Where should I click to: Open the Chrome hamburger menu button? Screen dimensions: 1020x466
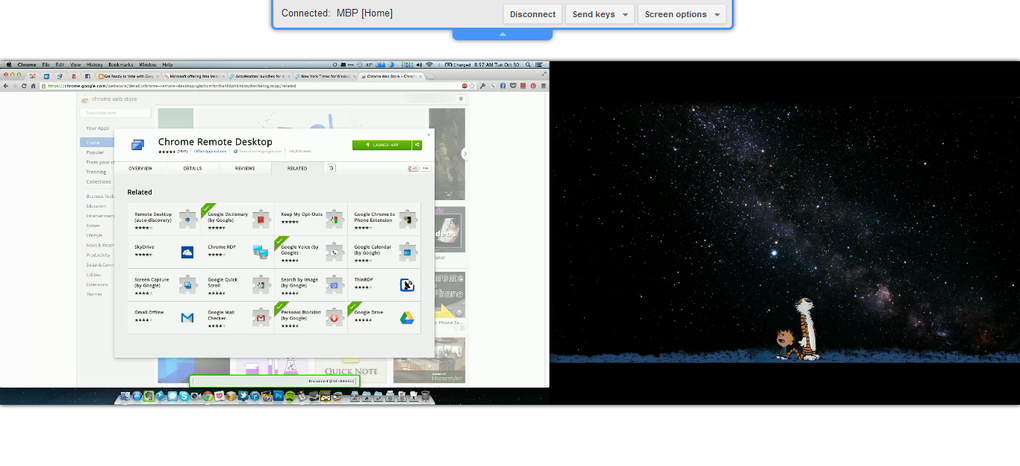[544, 86]
